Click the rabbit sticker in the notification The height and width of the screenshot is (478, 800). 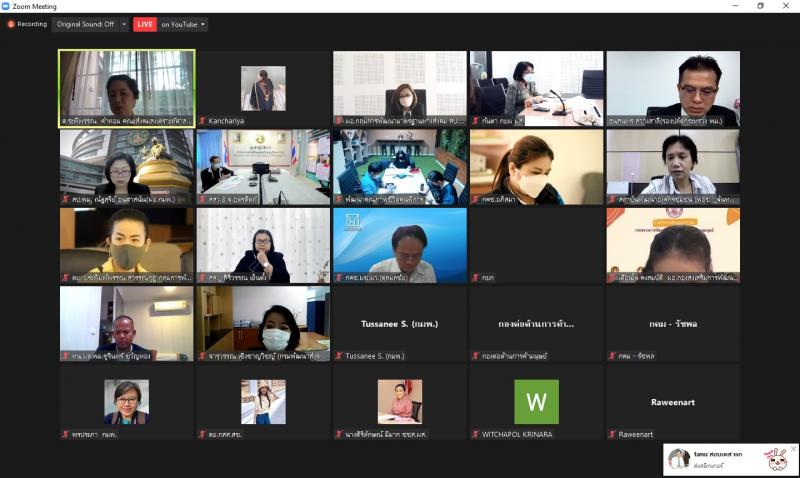pyautogui.click(x=775, y=459)
